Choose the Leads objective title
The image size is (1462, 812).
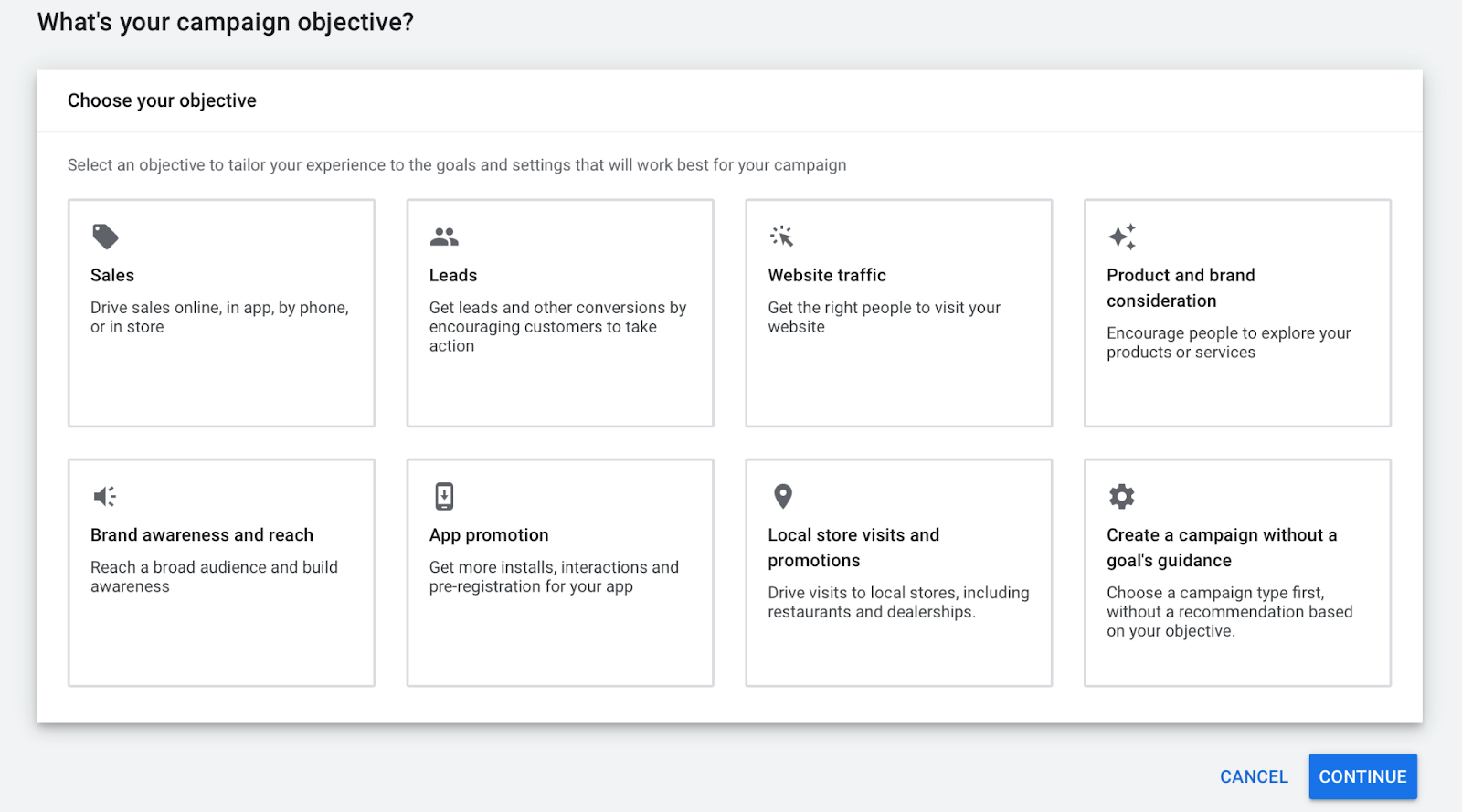tap(453, 275)
